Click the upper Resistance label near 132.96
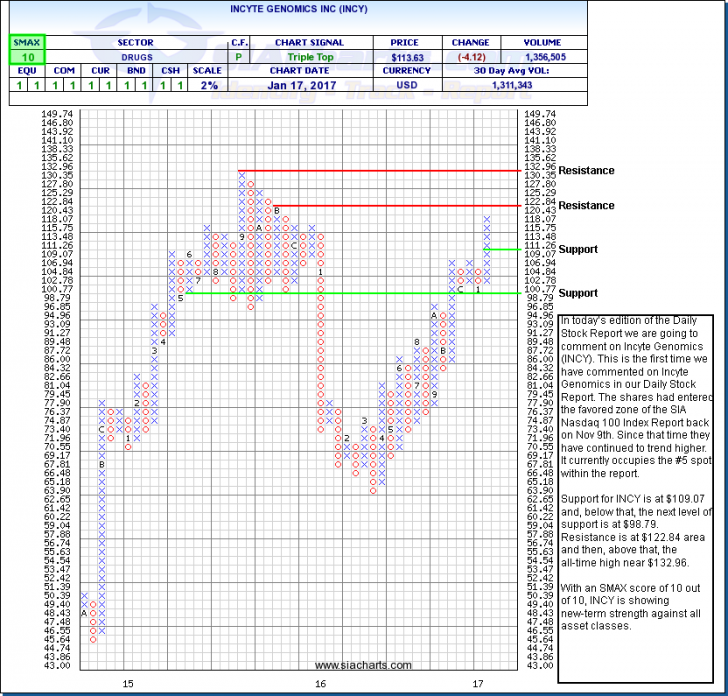Image resolution: width=728 pixels, height=696 pixels. pos(588,171)
